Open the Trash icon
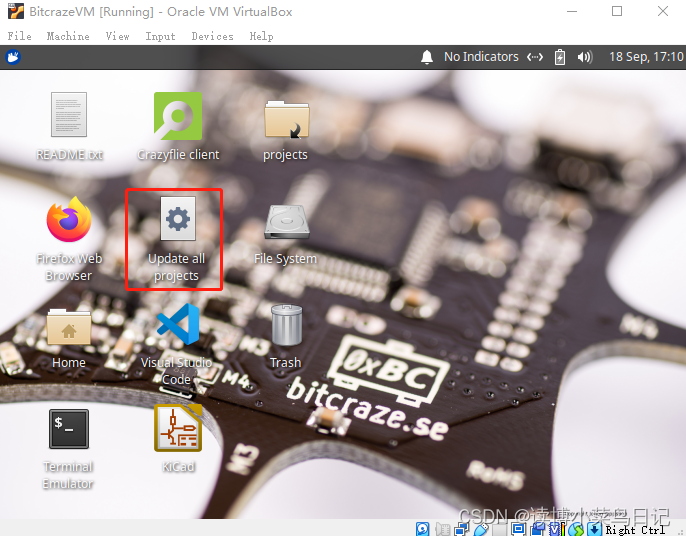Viewport: 686px width, 536px height. point(287,325)
